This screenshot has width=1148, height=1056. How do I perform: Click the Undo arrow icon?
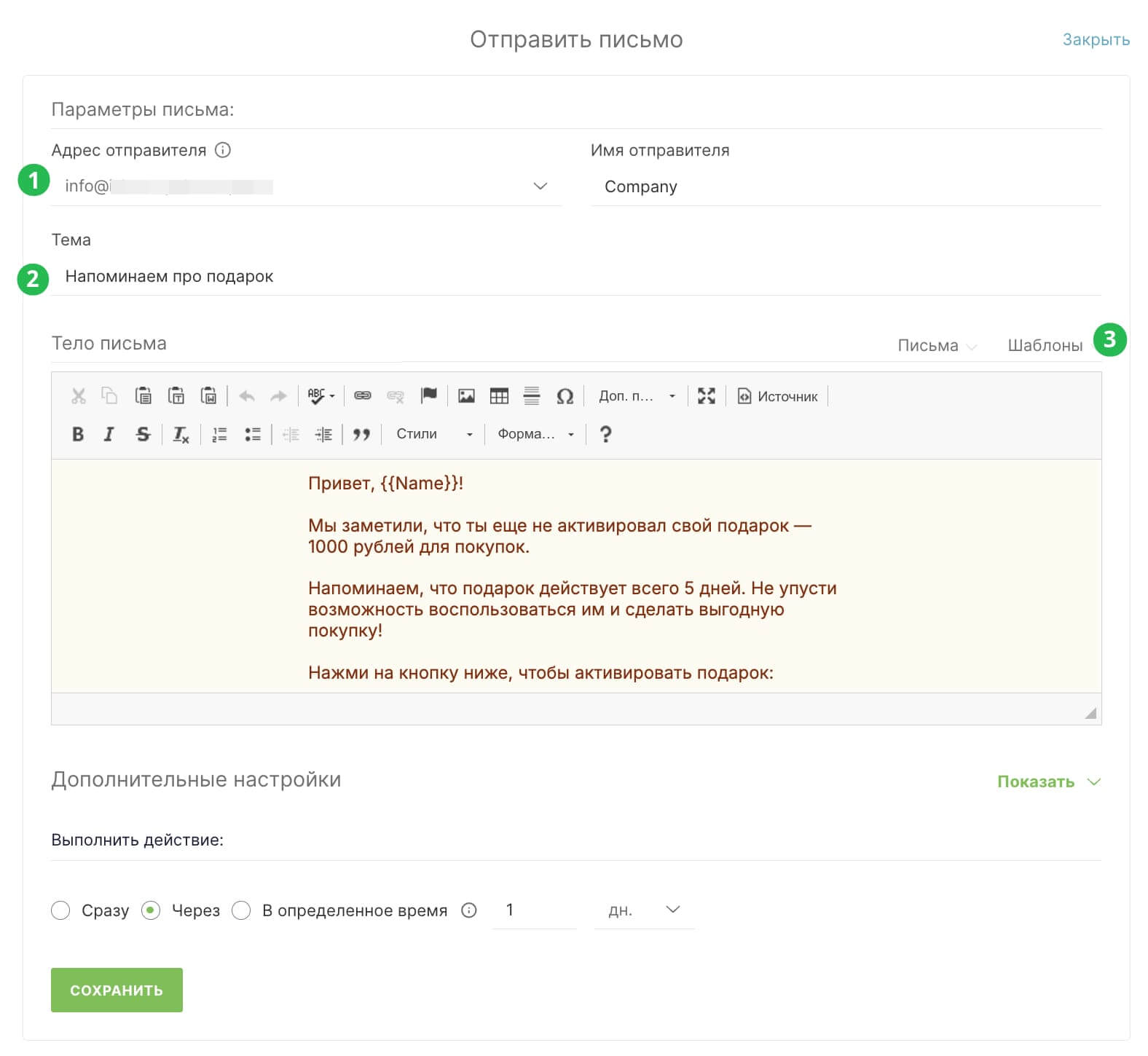click(x=247, y=396)
